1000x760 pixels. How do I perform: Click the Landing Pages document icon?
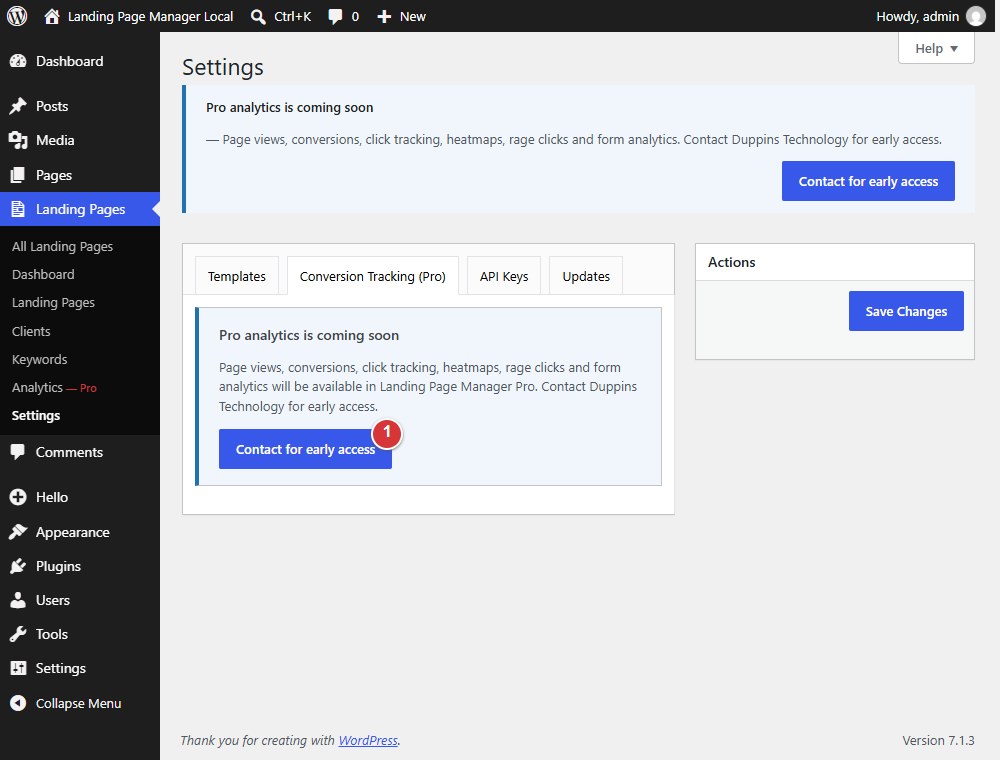[18, 209]
